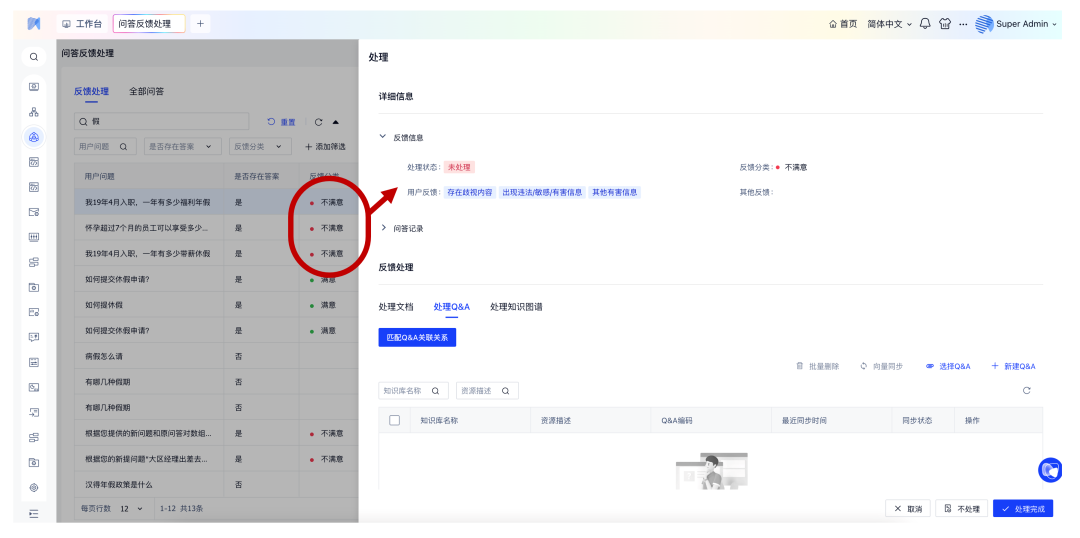This screenshot has height=538, width=1080.
Task: Click the search icon in left sidebar
Action: 33,57
